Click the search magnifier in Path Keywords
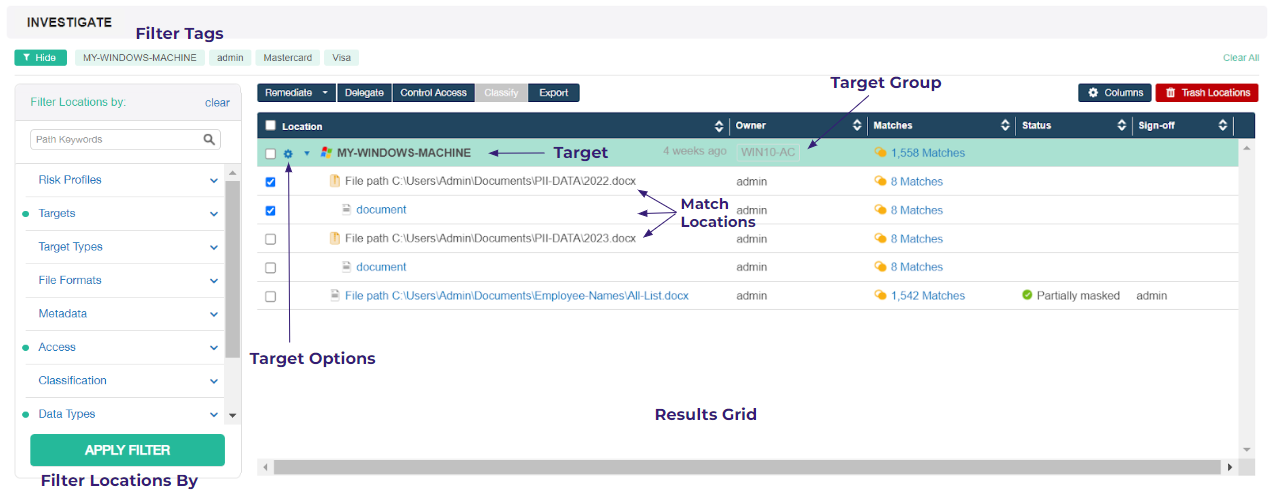1274x502 pixels. [209, 140]
